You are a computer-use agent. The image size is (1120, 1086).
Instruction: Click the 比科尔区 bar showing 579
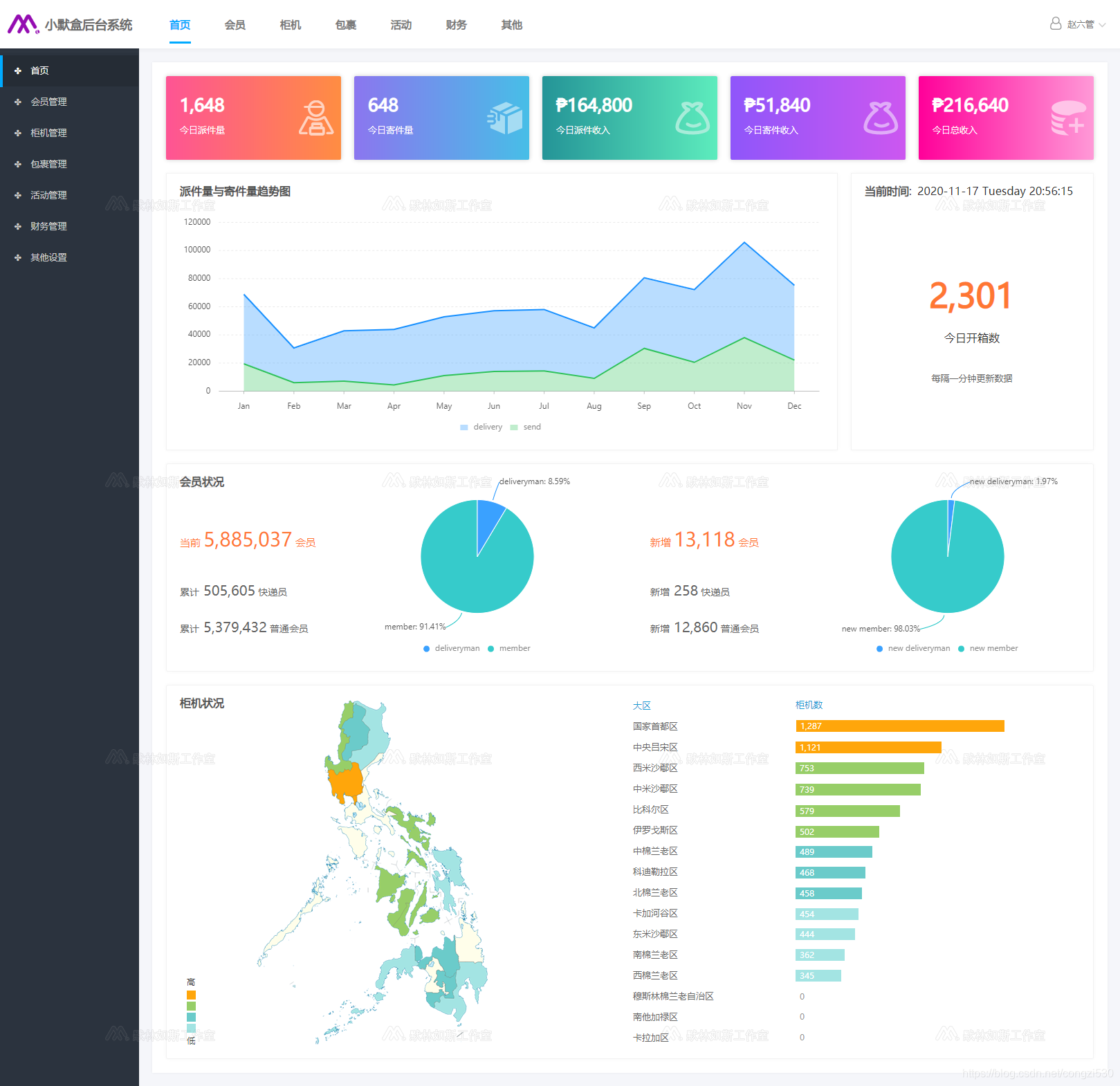[848, 811]
